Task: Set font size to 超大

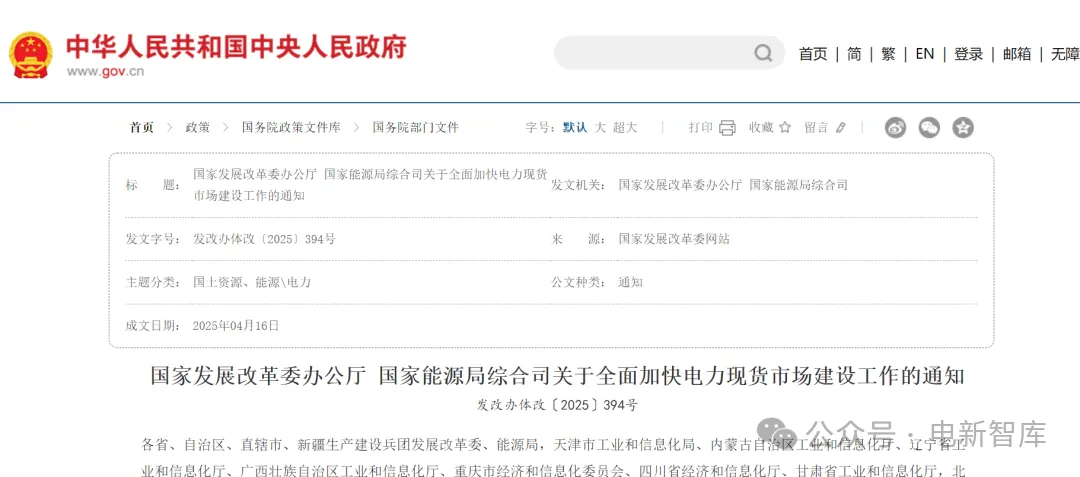Action: [x=625, y=127]
